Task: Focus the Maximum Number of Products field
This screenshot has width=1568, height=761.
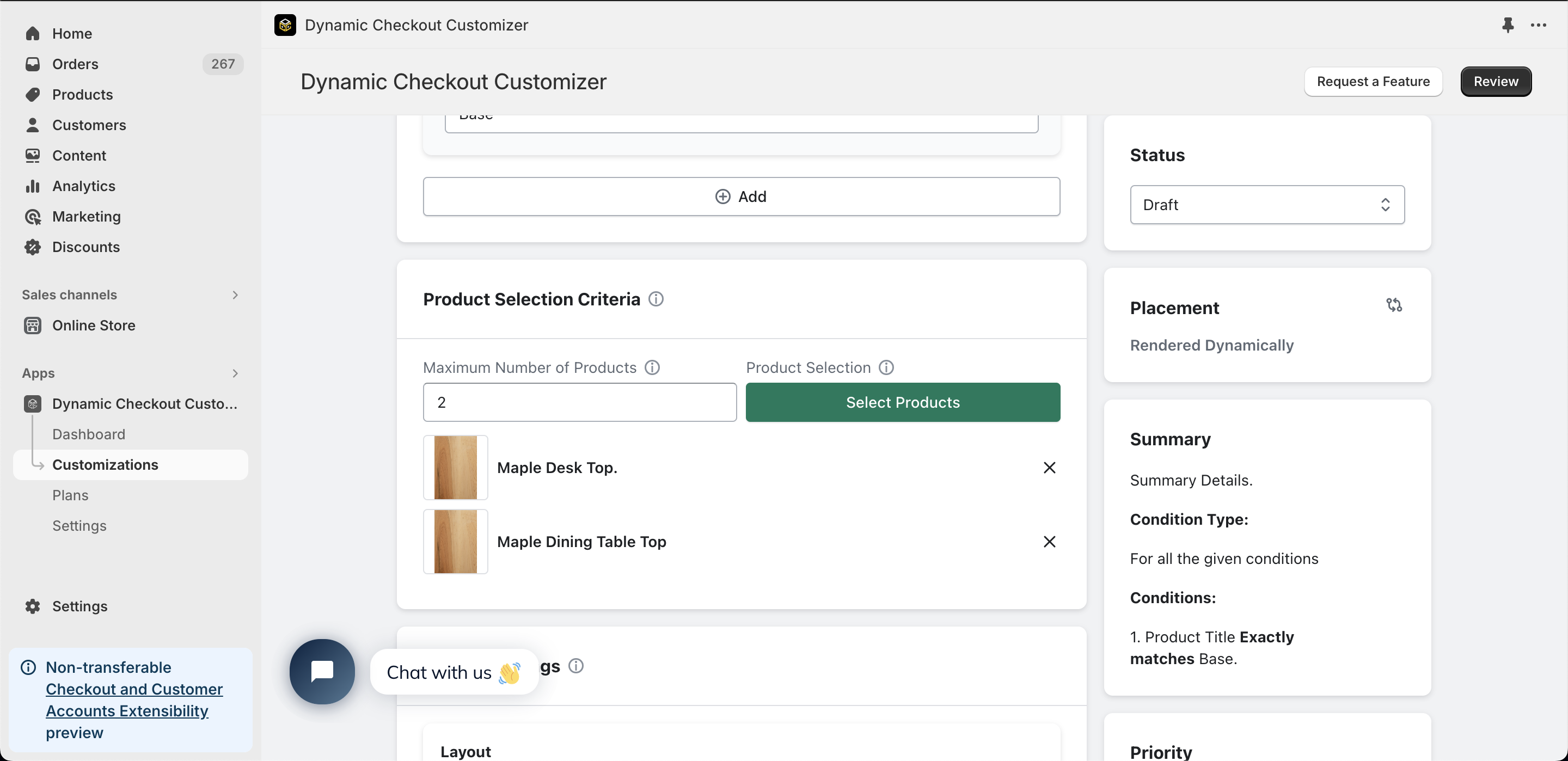Action: [580, 402]
